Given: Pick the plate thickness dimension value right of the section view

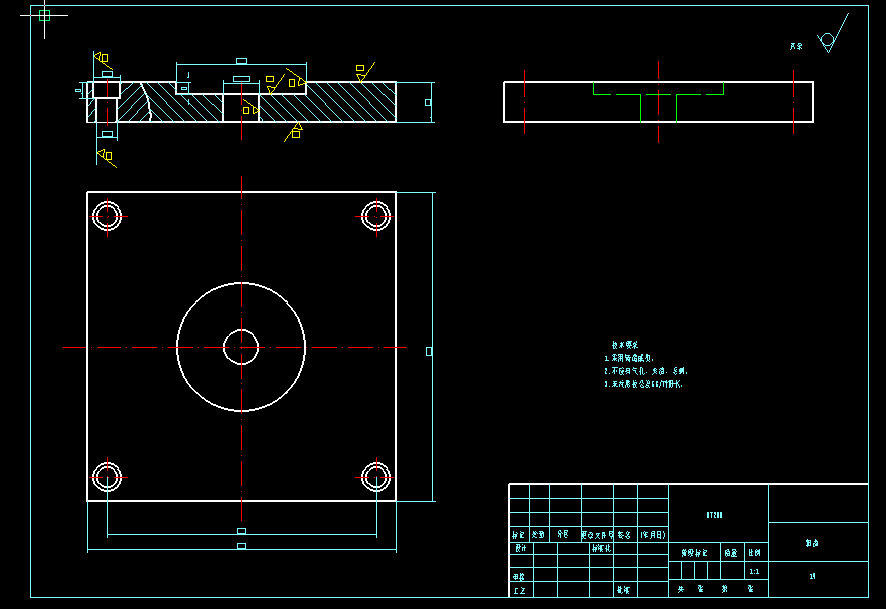Looking at the screenshot, I should coord(428,102).
